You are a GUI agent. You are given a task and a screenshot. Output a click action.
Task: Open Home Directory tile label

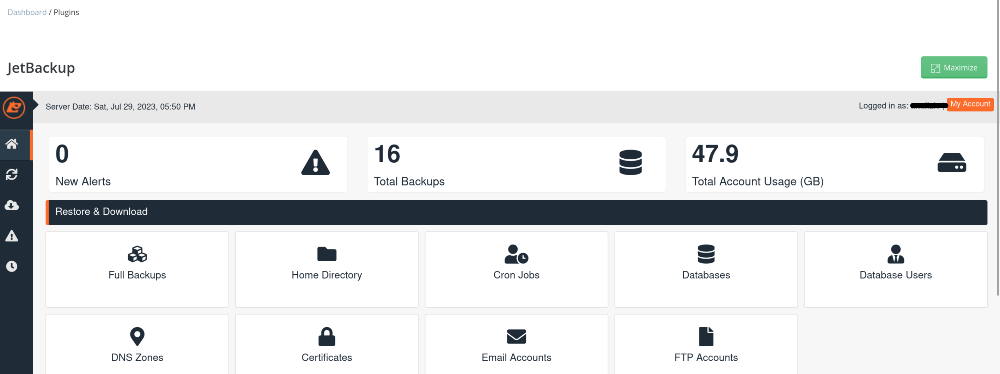click(x=327, y=275)
